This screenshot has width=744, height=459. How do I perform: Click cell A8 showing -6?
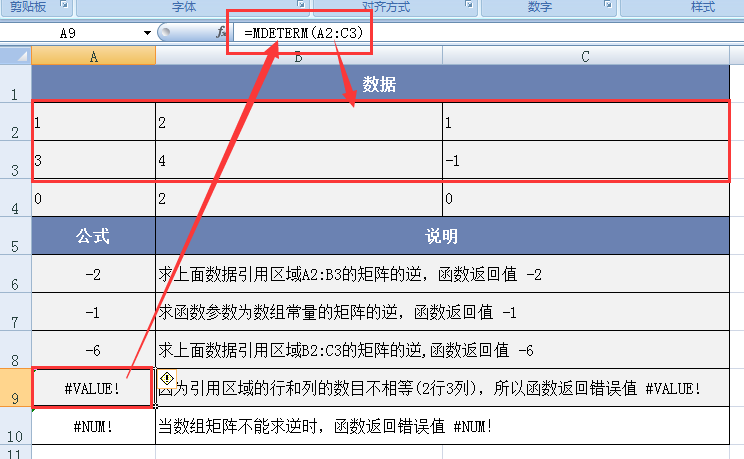[x=93, y=350]
